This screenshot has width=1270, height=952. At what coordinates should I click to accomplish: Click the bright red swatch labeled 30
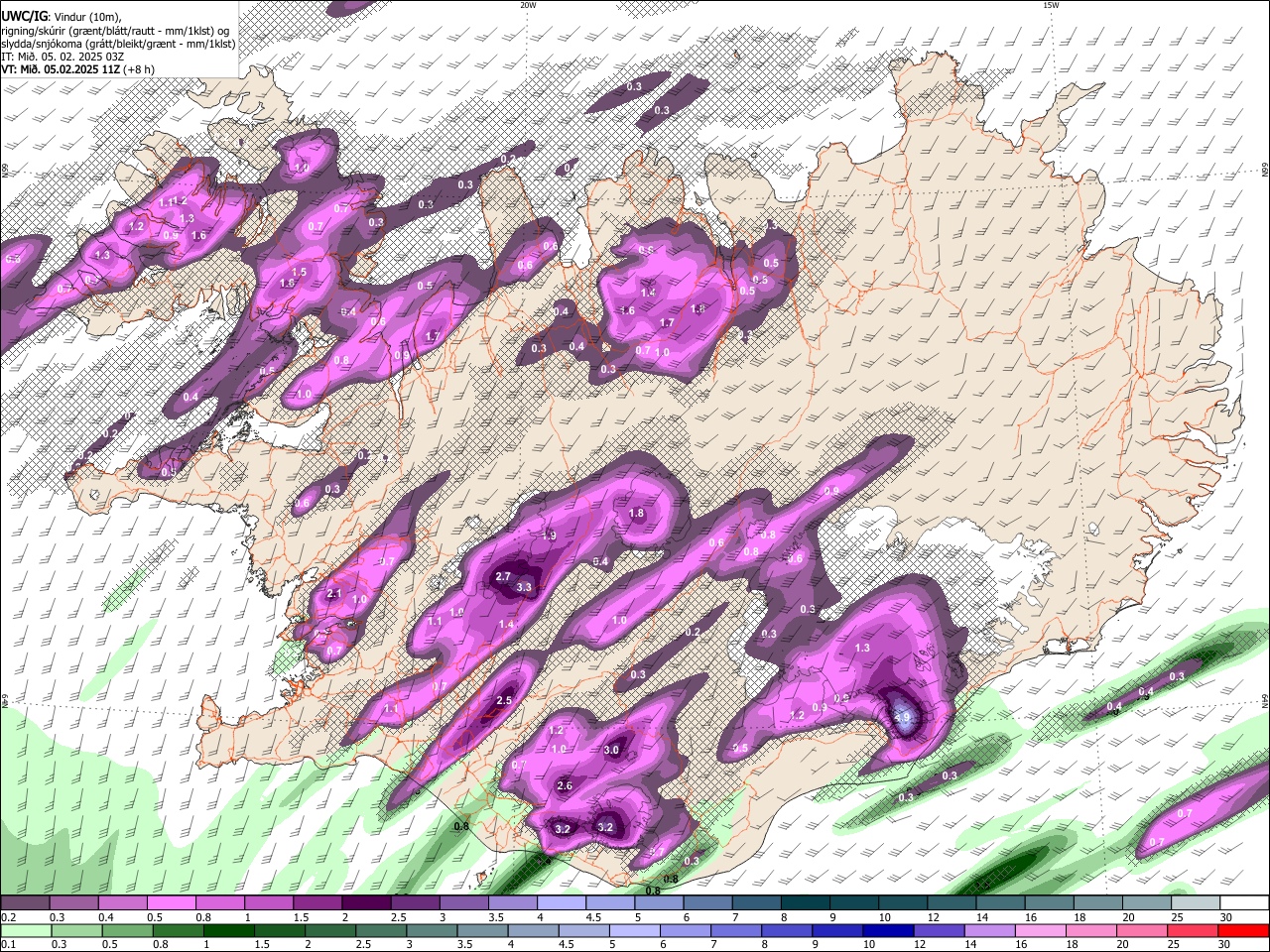tap(1244, 932)
